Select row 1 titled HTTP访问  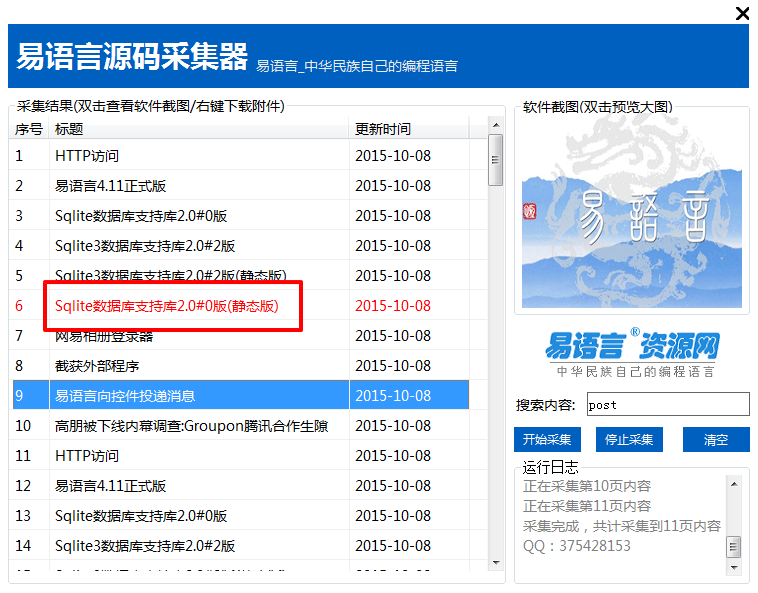pos(240,156)
